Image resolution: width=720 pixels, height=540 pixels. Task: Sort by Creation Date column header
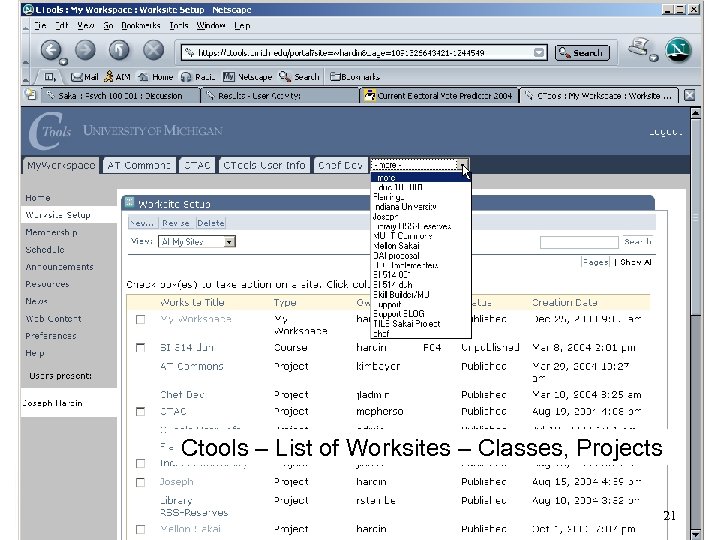(564, 303)
